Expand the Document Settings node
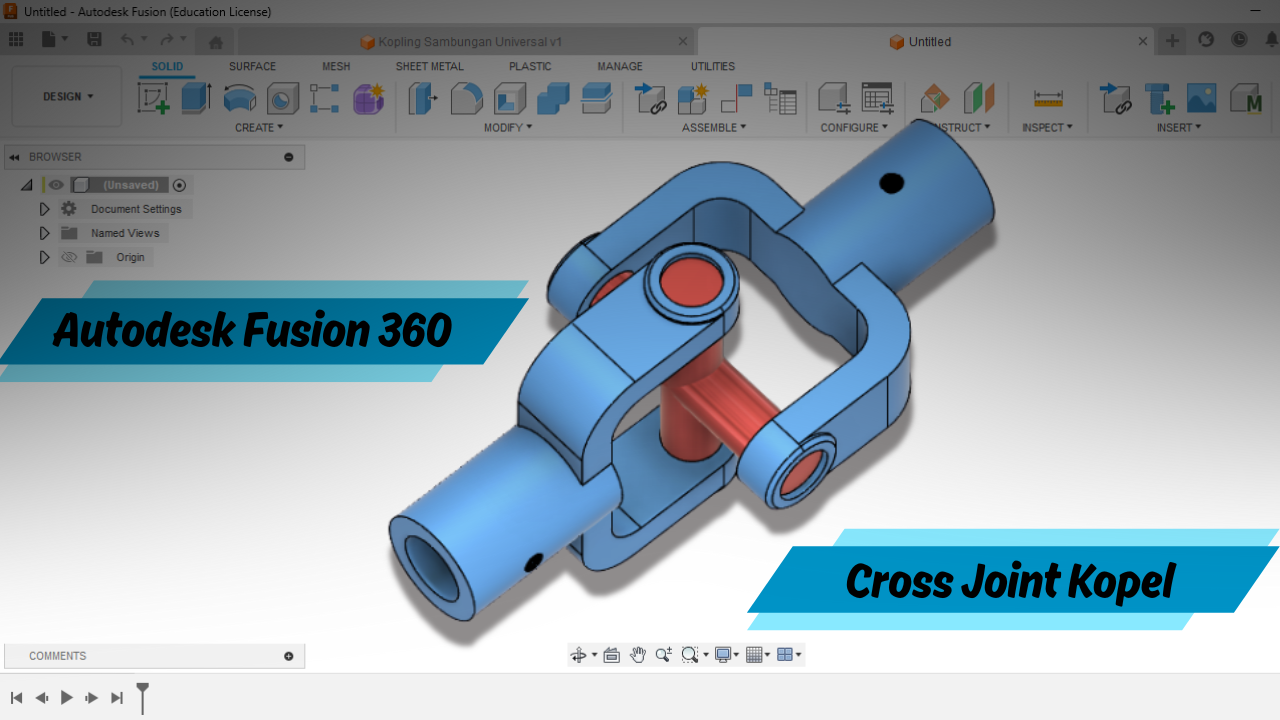1280x720 pixels. [44, 209]
